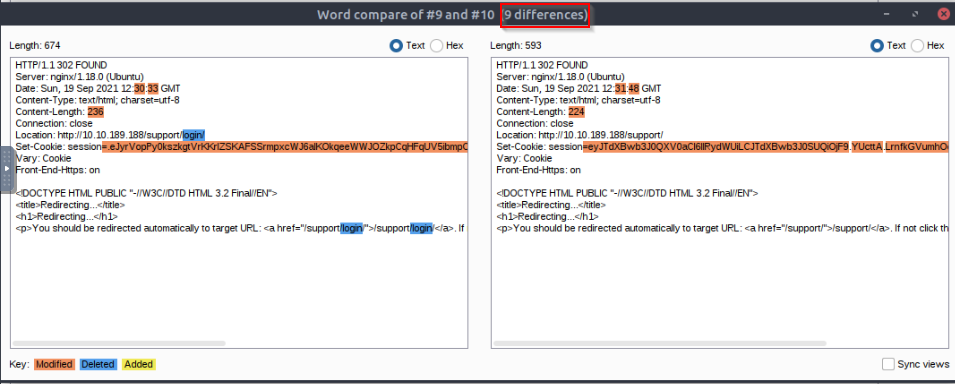Click Content-Length value 224 in right pane
Screen dimensions: 955x384
pyautogui.click(x=577, y=112)
